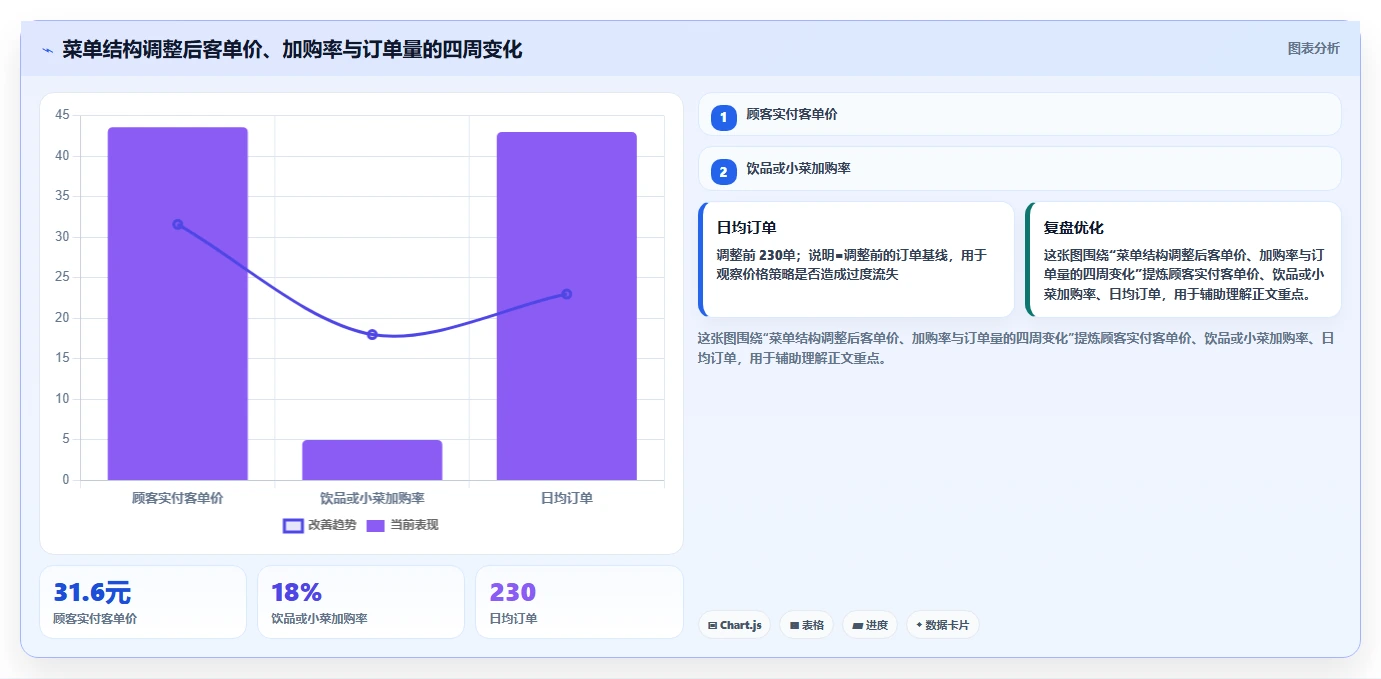Click the Chart.js tag
1381x679 pixels.
734,625
